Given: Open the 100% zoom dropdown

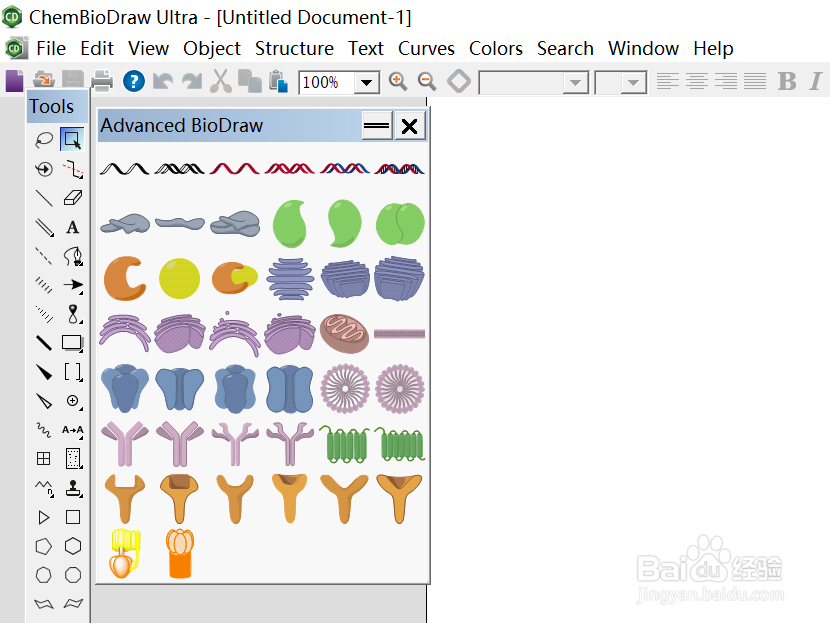Looking at the screenshot, I should [366, 83].
